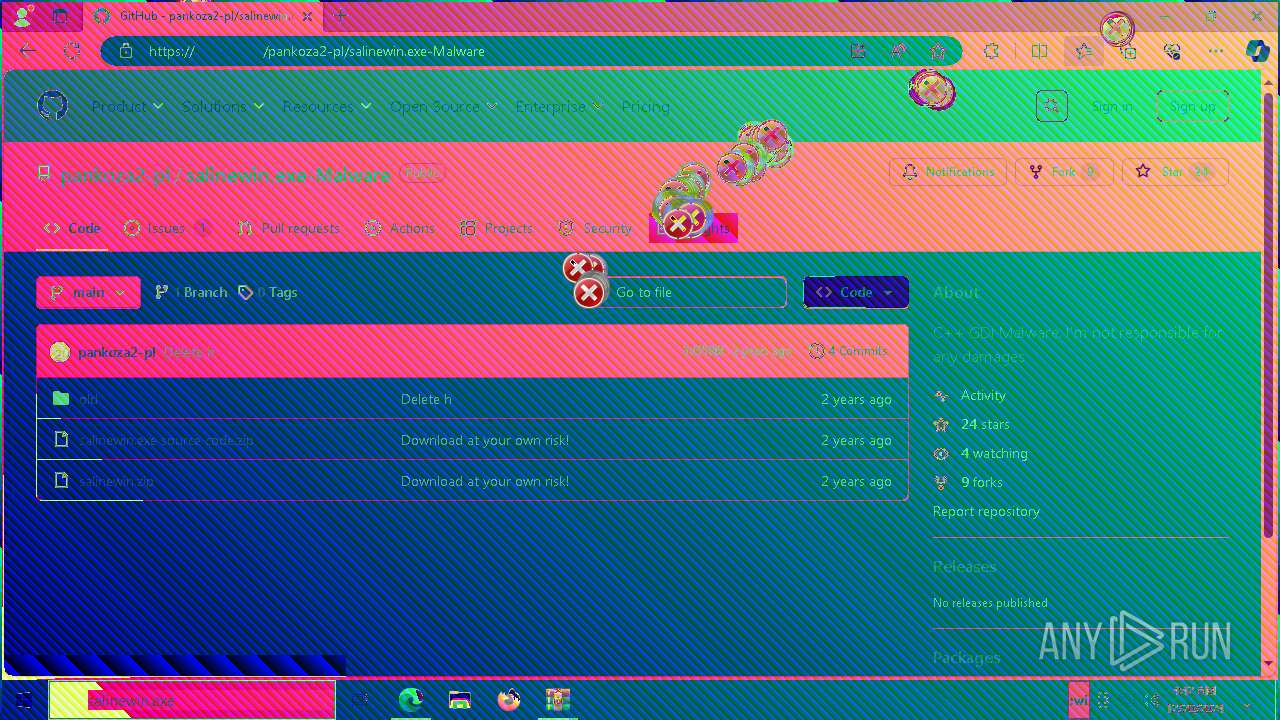The height and width of the screenshot is (720, 1280).
Task: Open Split screen icon in Edge toolbar
Action: point(1039,51)
